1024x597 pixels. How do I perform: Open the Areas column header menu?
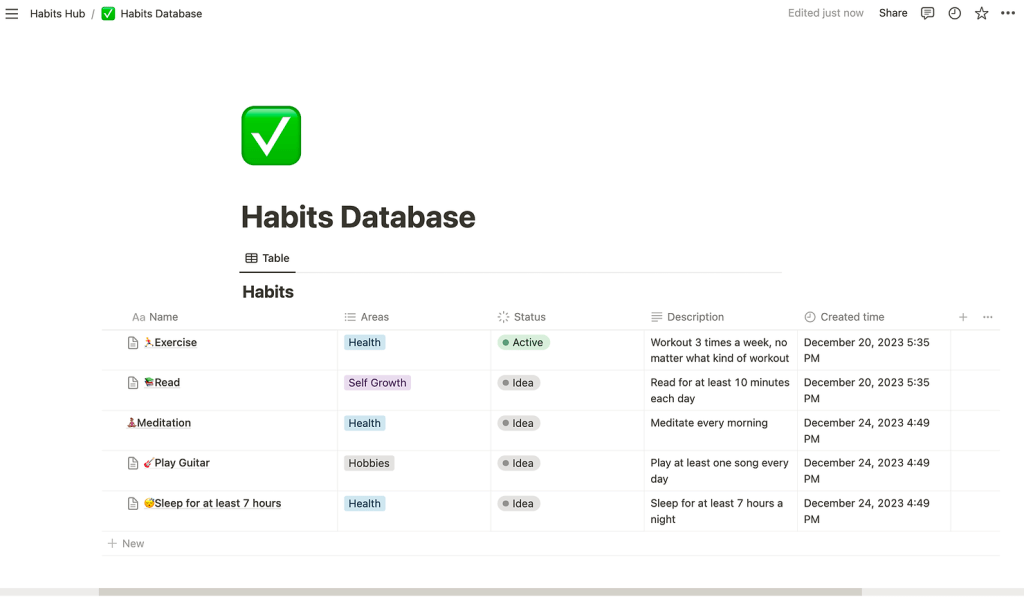click(368, 317)
